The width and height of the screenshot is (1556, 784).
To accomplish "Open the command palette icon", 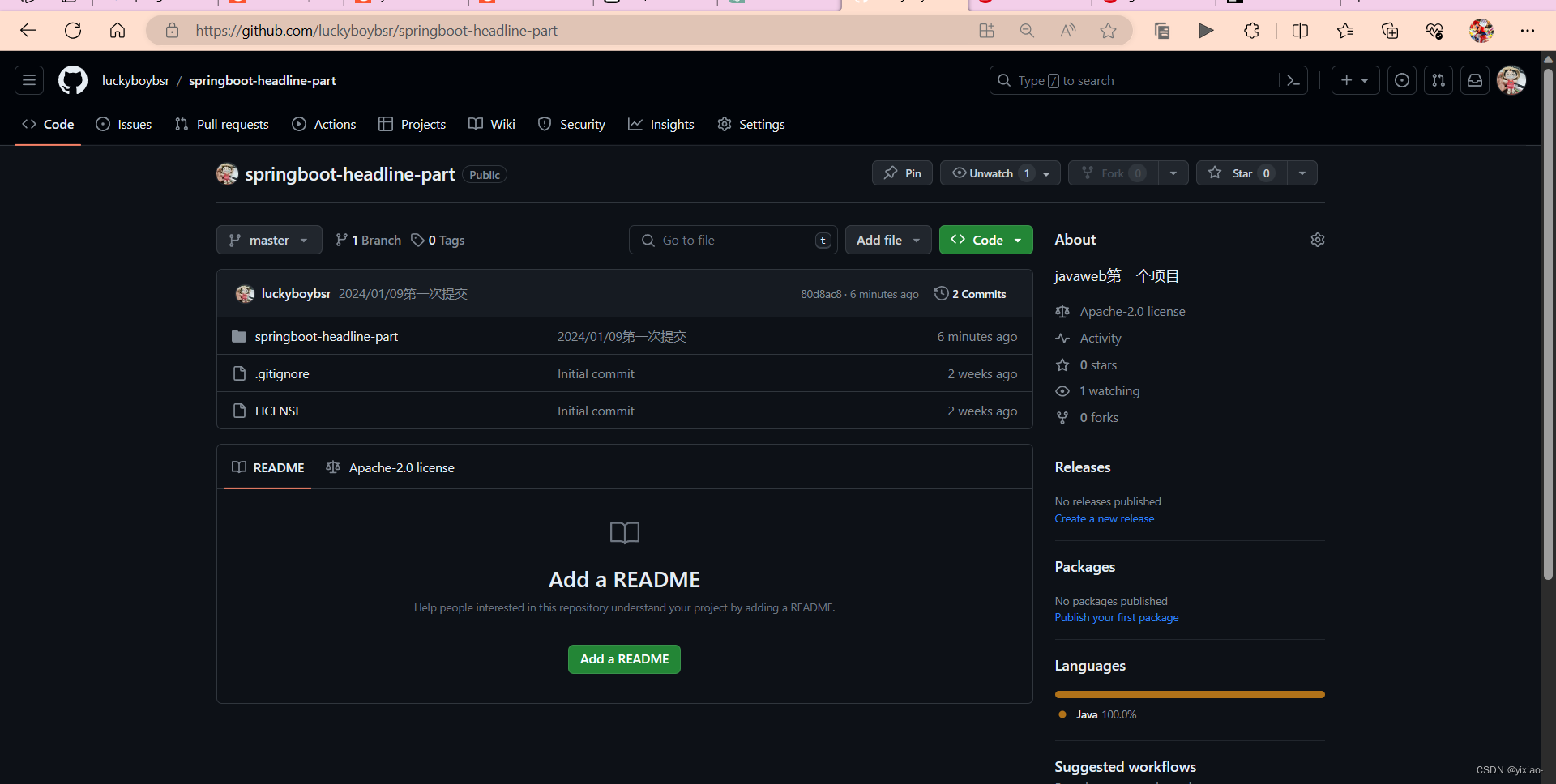I will click(x=1293, y=80).
